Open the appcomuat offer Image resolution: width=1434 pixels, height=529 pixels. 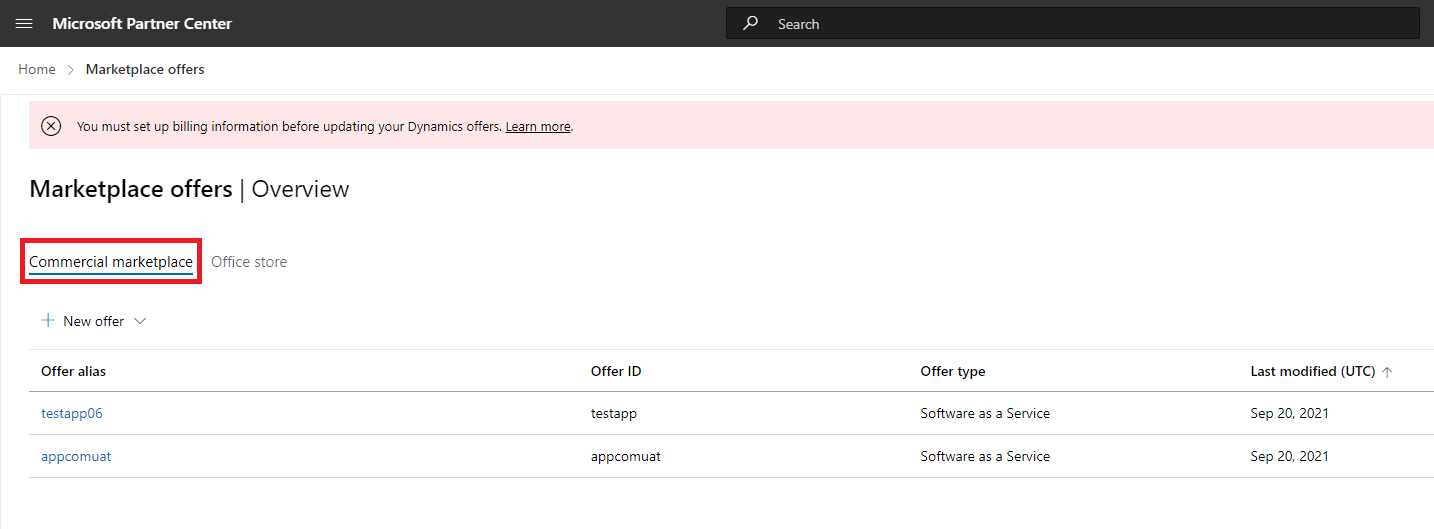tap(76, 456)
